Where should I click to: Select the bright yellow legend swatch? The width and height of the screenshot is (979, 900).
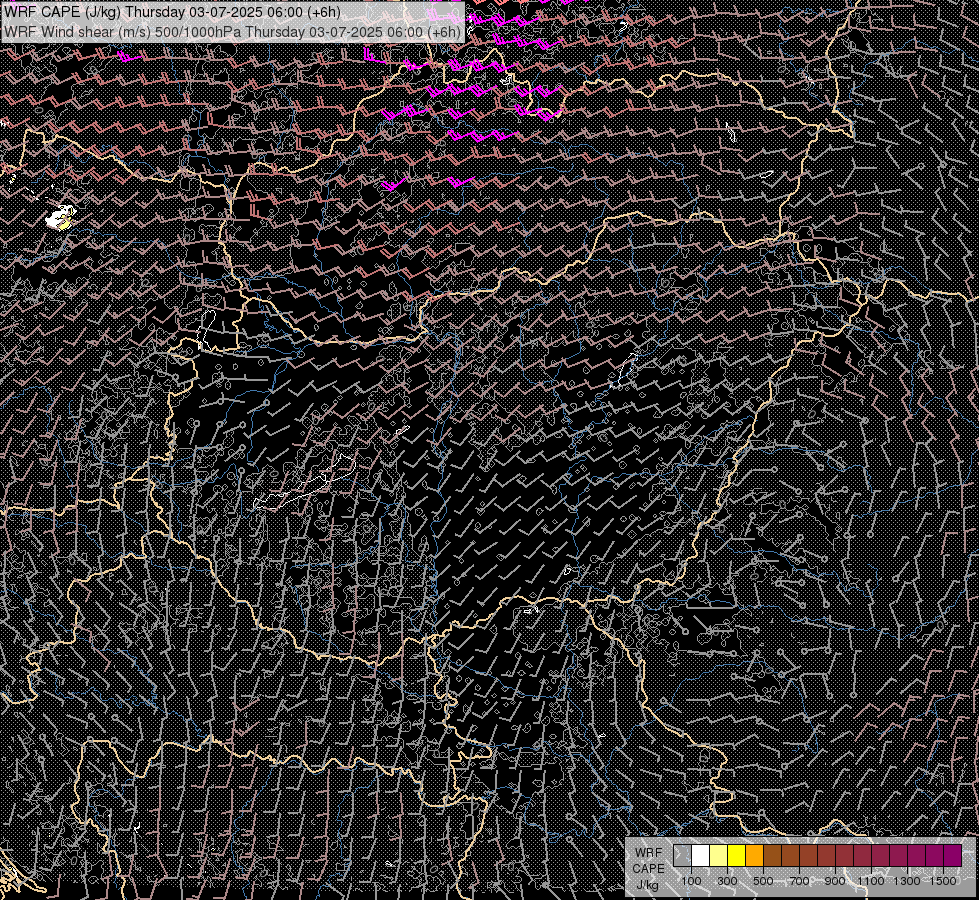(736, 856)
